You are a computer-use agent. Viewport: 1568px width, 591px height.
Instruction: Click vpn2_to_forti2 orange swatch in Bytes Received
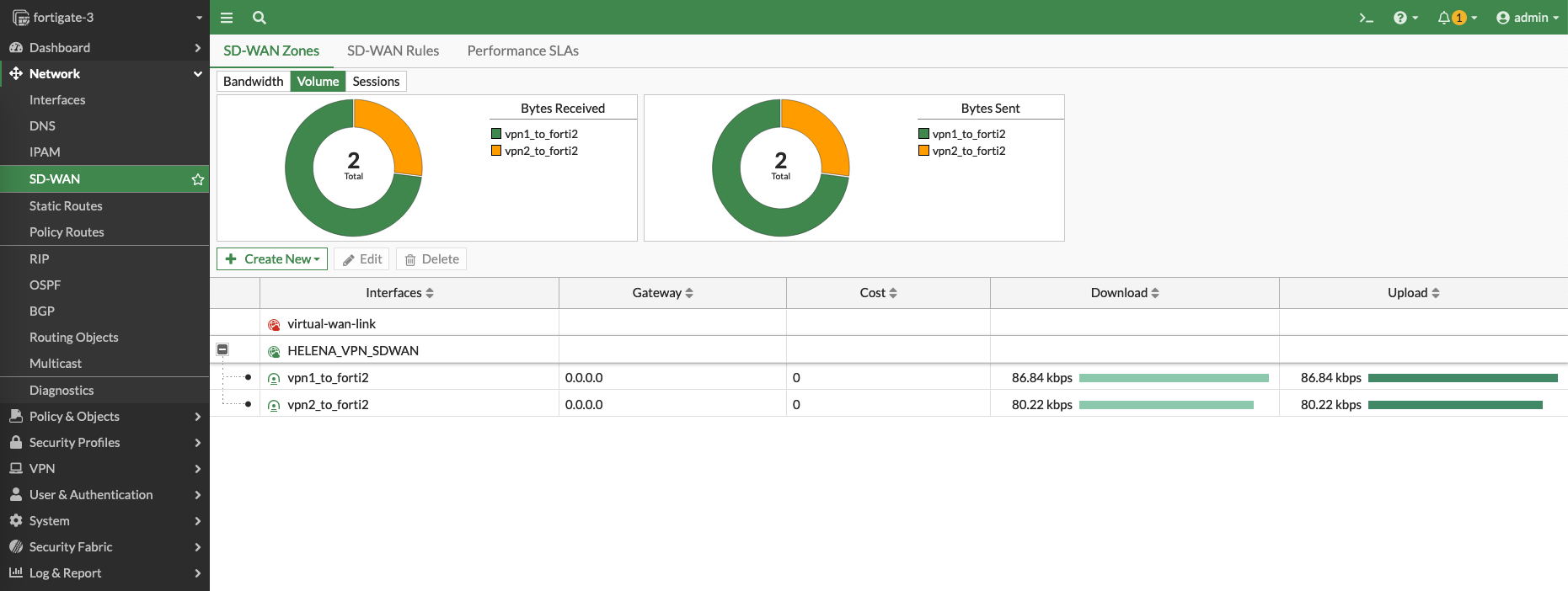[x=496, y=151]
